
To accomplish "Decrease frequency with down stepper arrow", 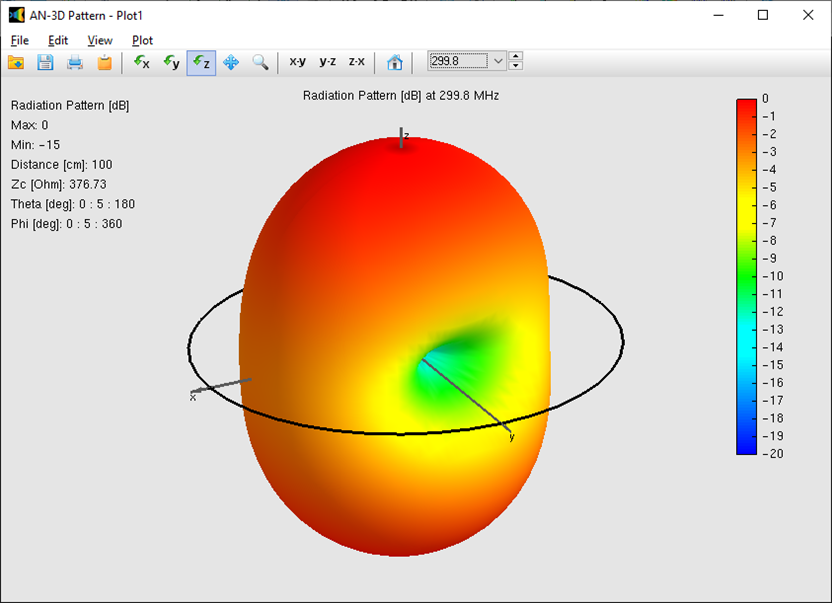I will click(515, 66).
